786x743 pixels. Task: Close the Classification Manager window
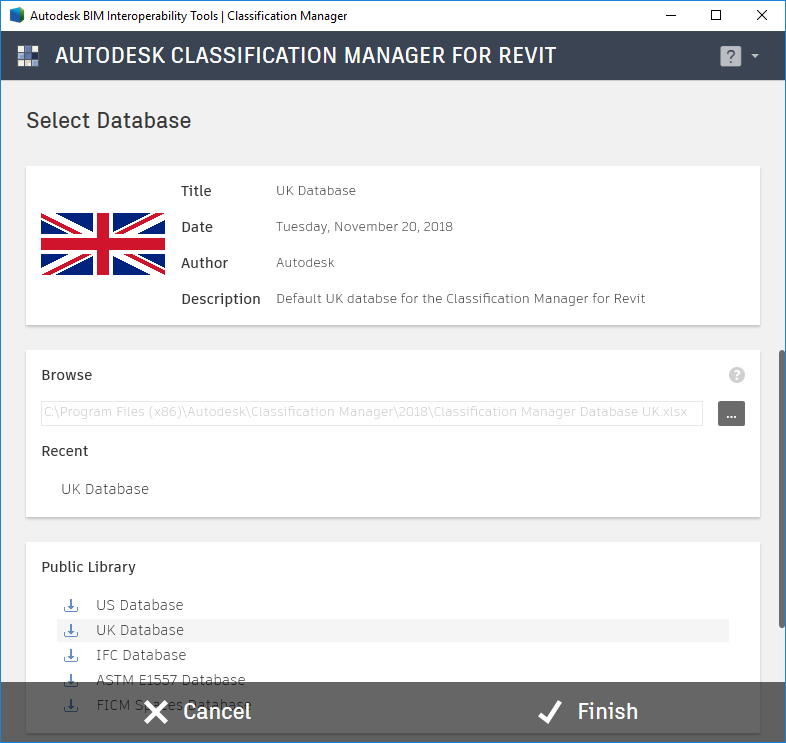pyautogui.click(x=761, y=16)
